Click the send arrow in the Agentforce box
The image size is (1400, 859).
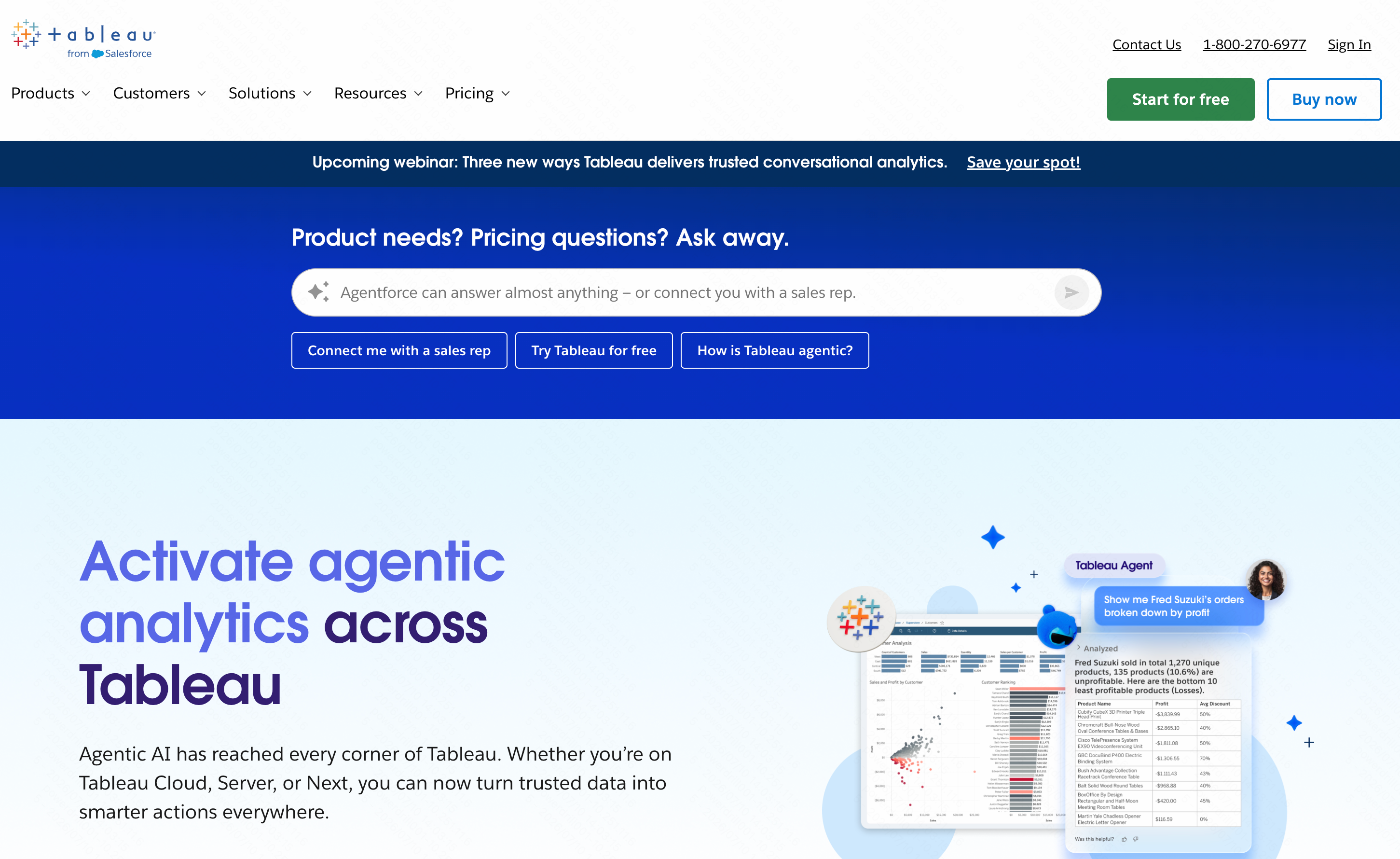pos(1071,292)
